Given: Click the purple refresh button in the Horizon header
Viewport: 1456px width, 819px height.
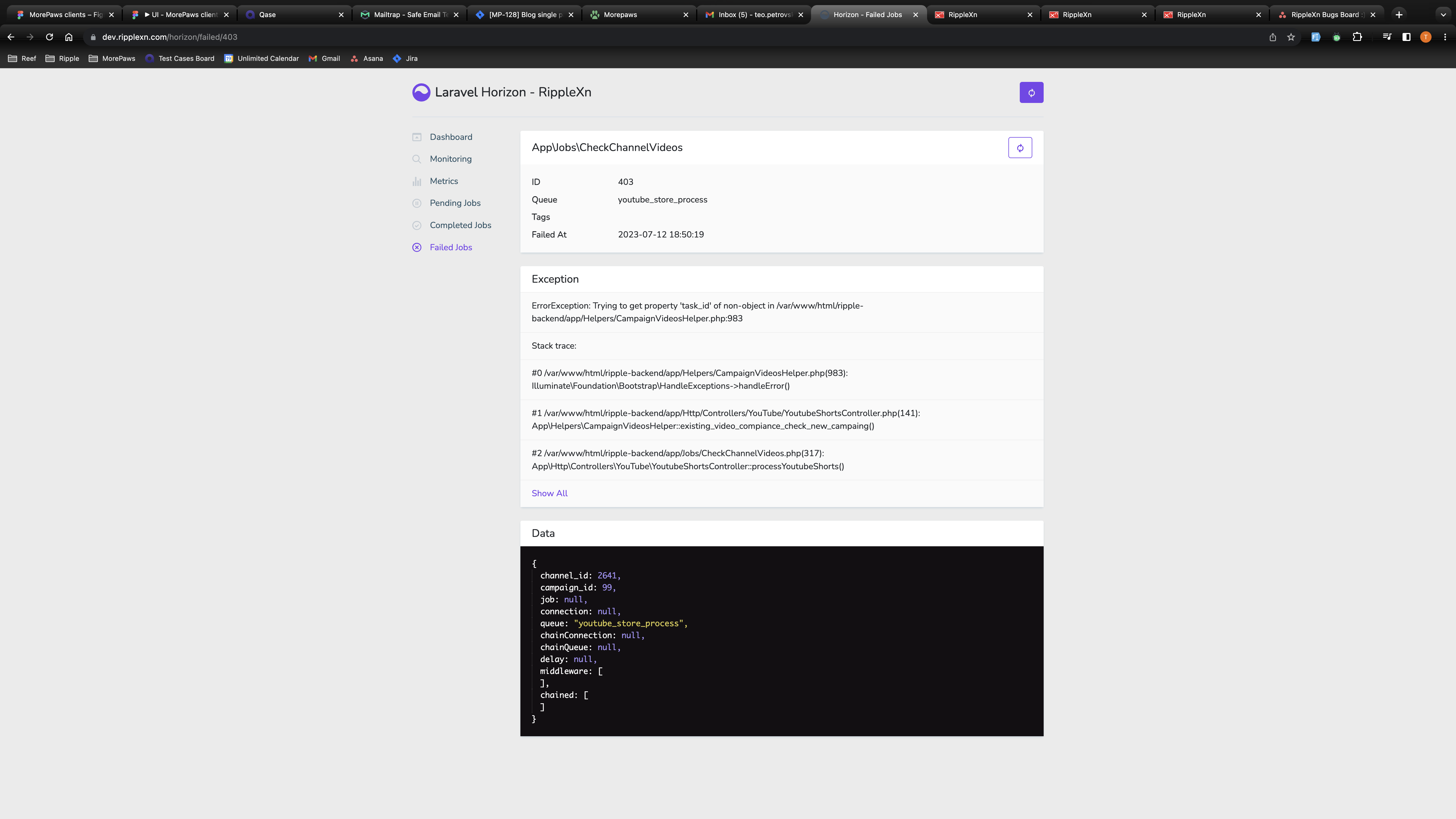Looking at the screenshot, I should pos(1031,93).
